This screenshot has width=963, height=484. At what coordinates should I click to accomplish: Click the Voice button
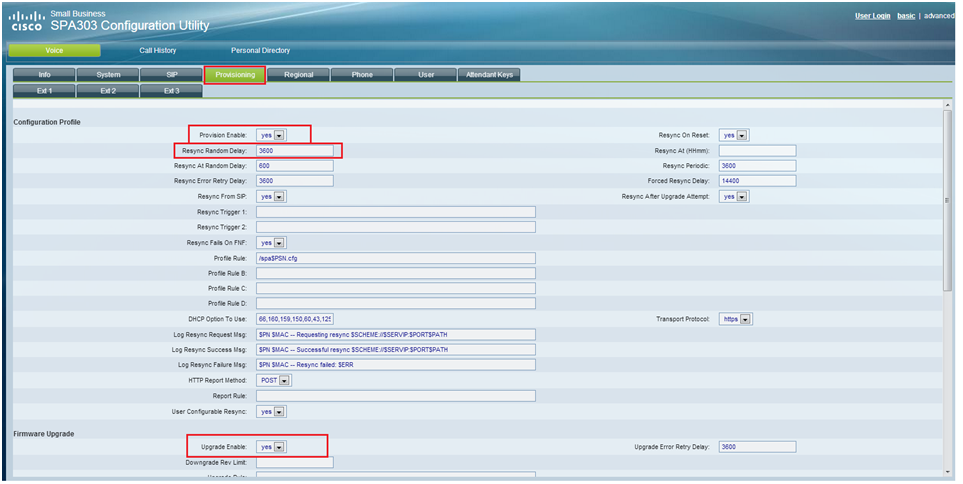(54, 50)
